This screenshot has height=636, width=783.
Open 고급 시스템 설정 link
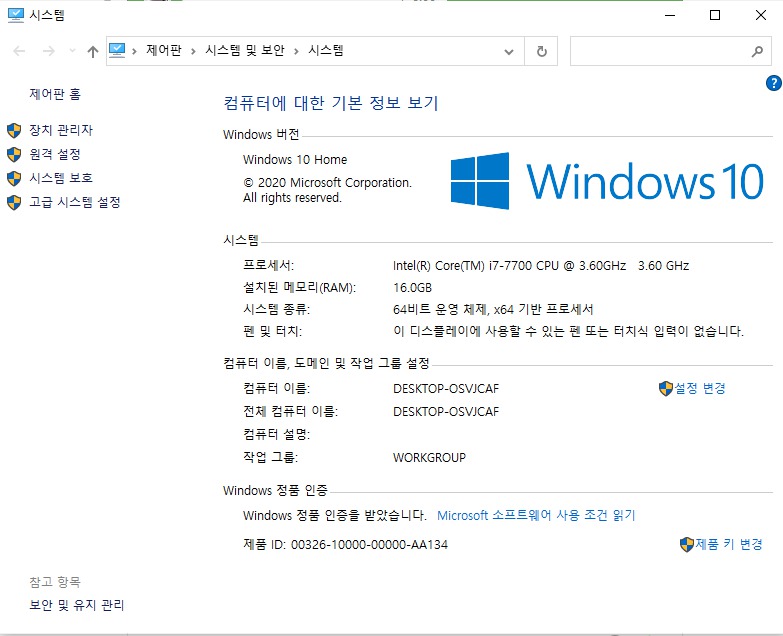[x=75, y=202]
